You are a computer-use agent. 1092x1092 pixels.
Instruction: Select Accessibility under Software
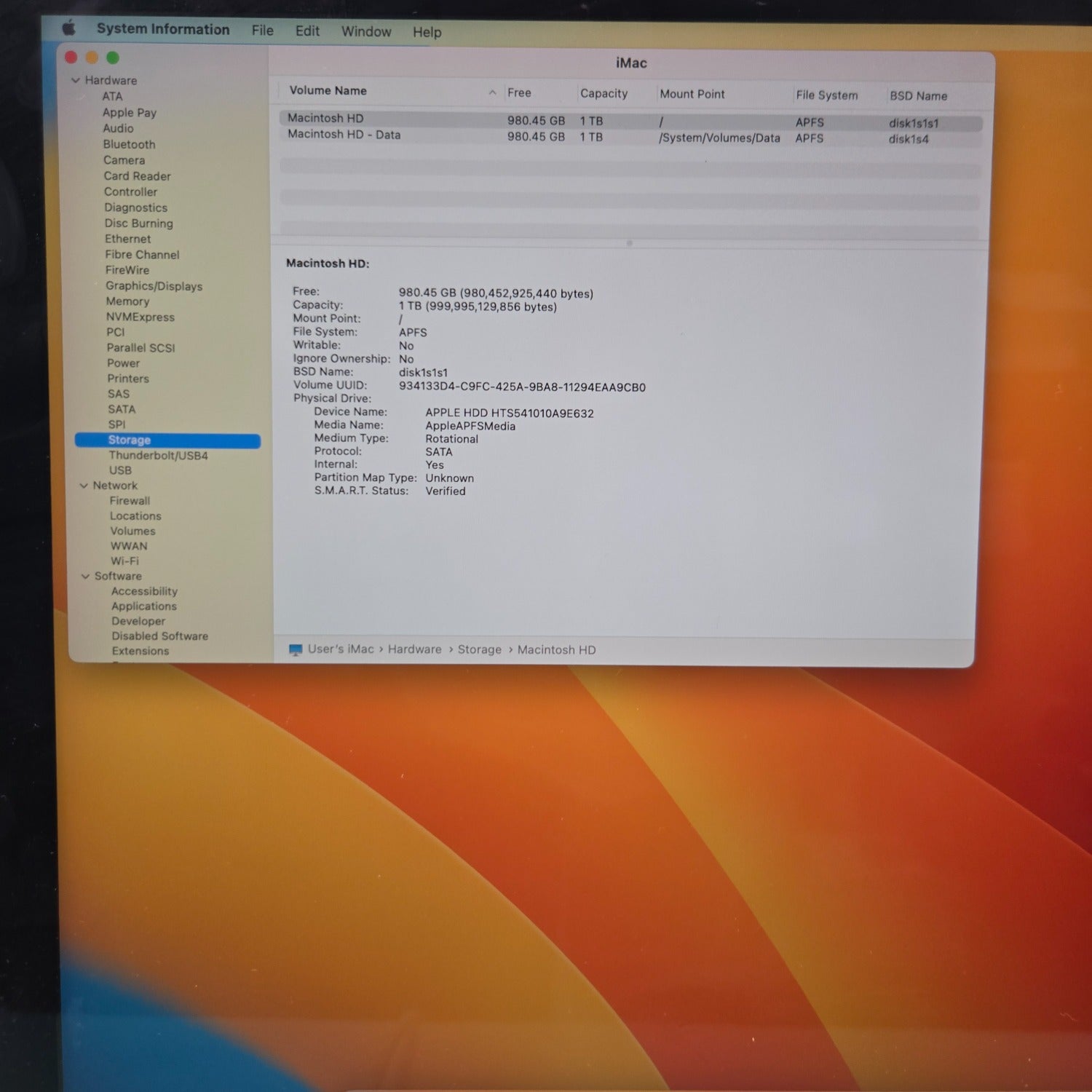pos(144,591)
